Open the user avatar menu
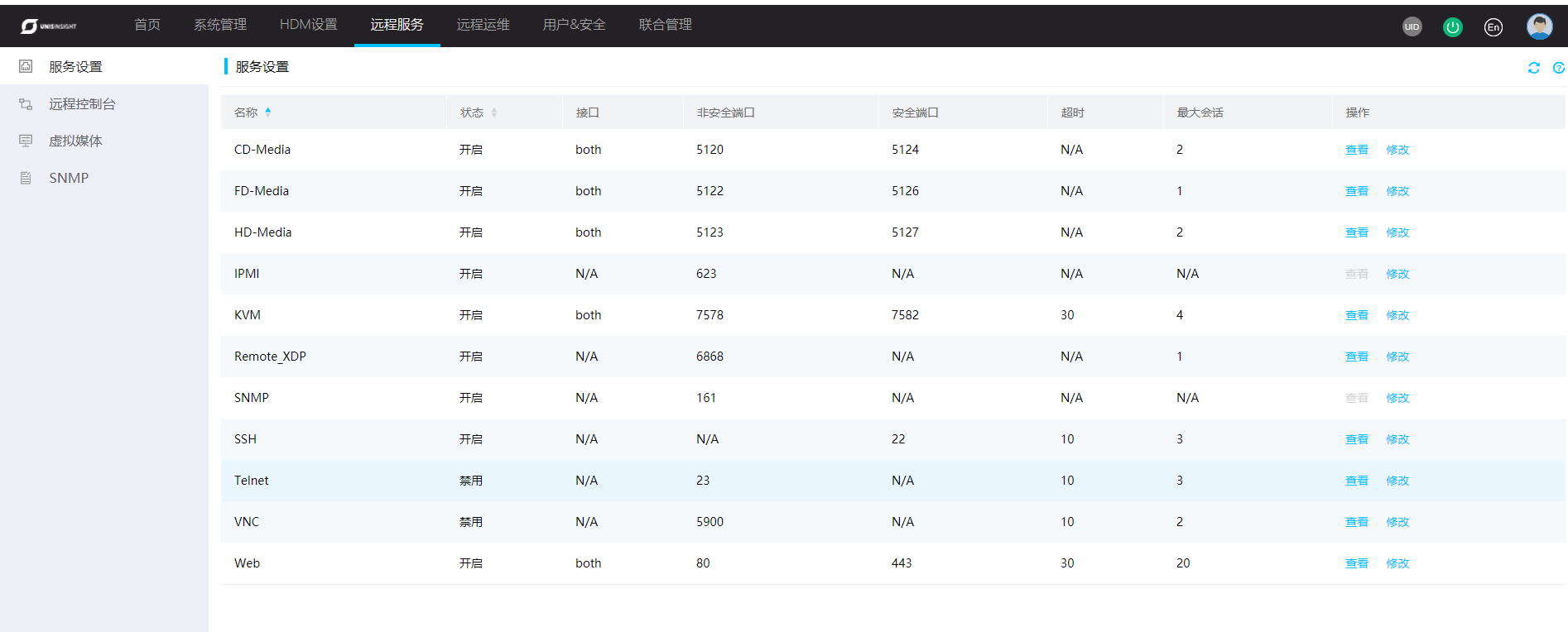Screen dimensions: 1568x632 pyautogui.click(x=1539, y=26)
